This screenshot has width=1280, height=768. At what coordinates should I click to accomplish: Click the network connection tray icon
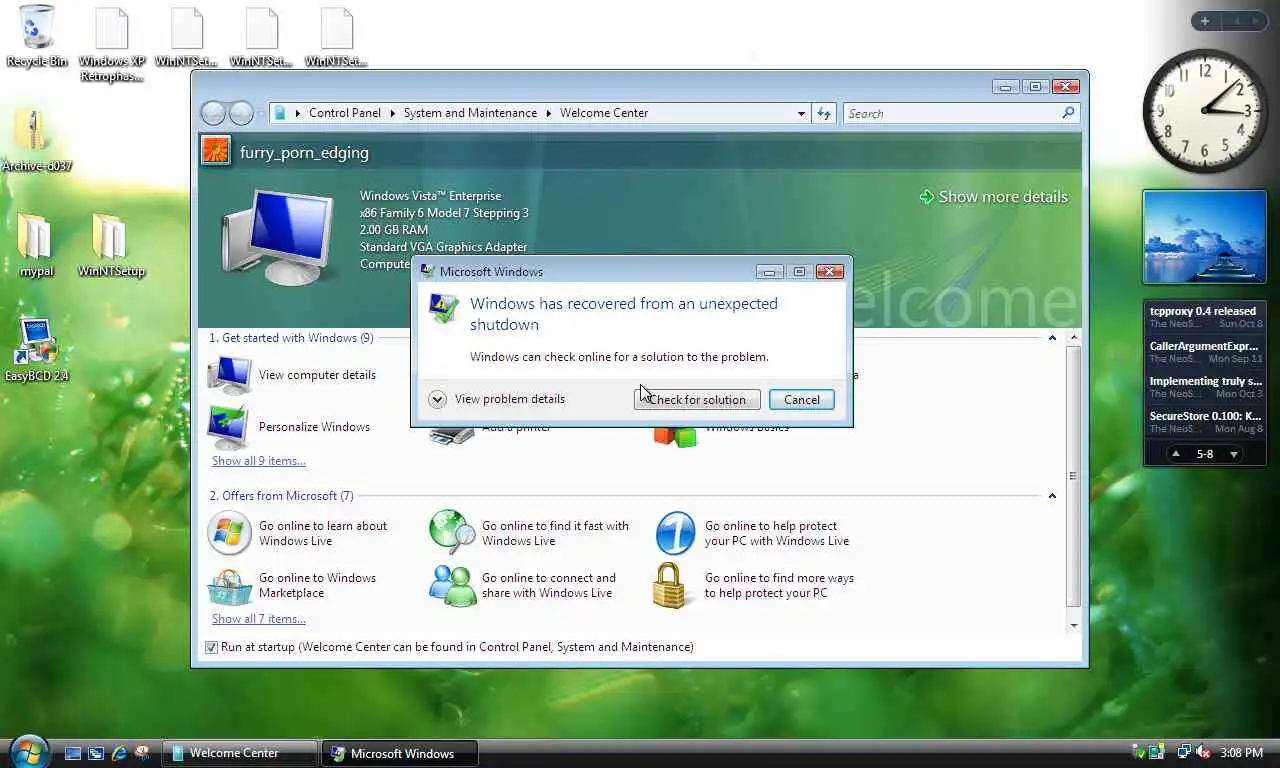[x=1184, y=752]
